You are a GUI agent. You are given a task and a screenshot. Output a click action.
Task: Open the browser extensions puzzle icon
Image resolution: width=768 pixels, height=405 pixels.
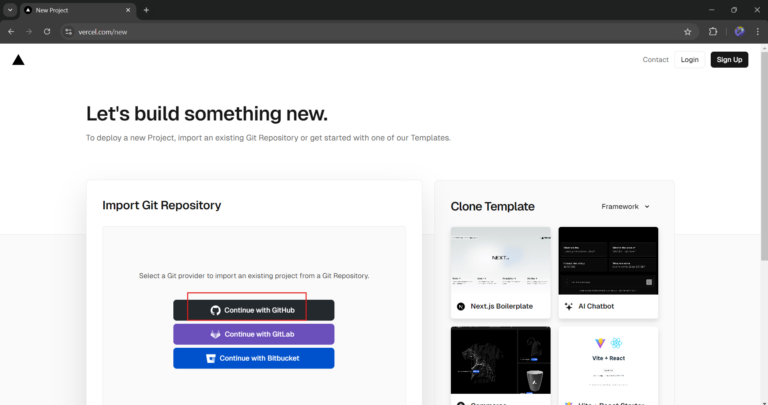pyautogui.click(x=713, y=32)
